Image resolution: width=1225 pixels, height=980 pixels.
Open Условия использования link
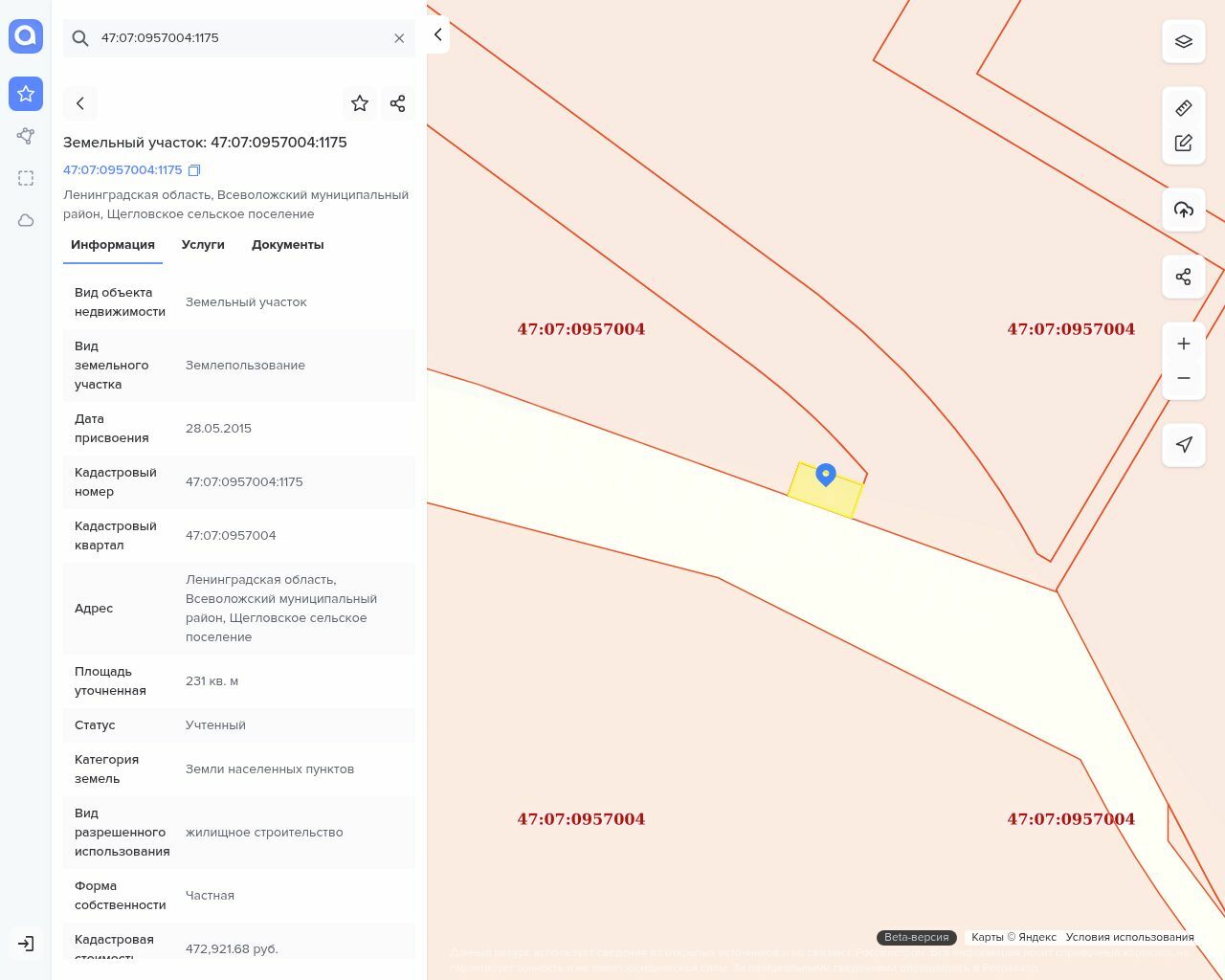(1129, 937)
